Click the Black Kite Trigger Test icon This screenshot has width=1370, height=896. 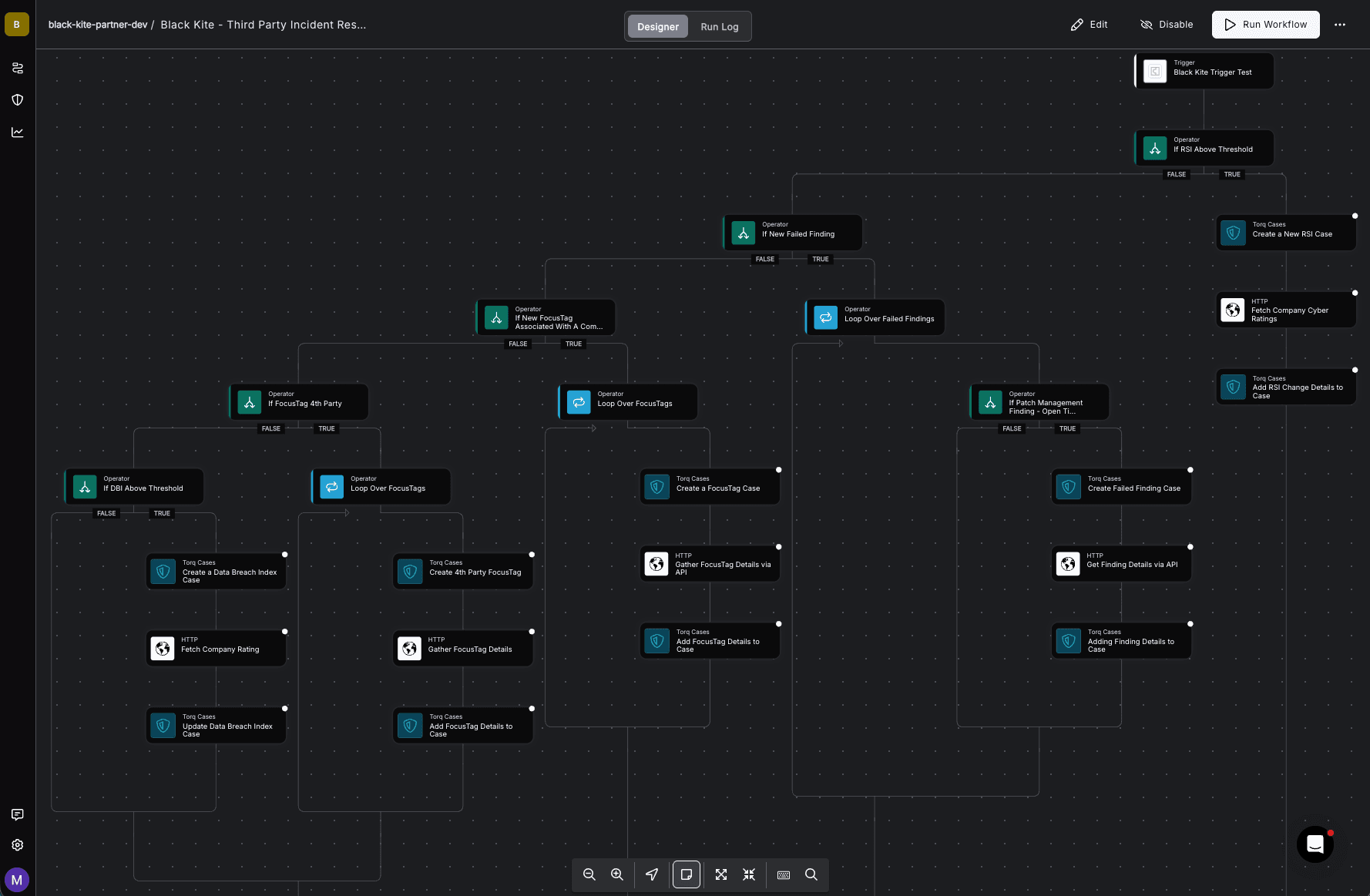tap(1155, 72)
